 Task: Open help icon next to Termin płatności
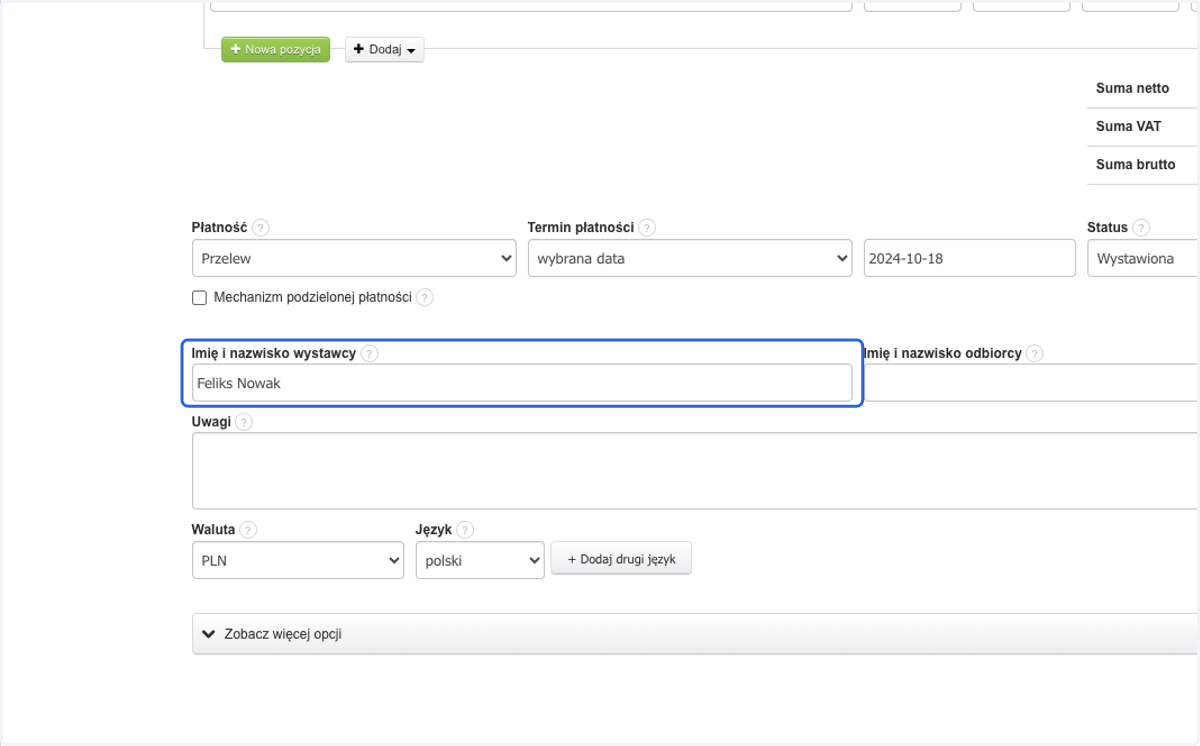click(647, 228)
